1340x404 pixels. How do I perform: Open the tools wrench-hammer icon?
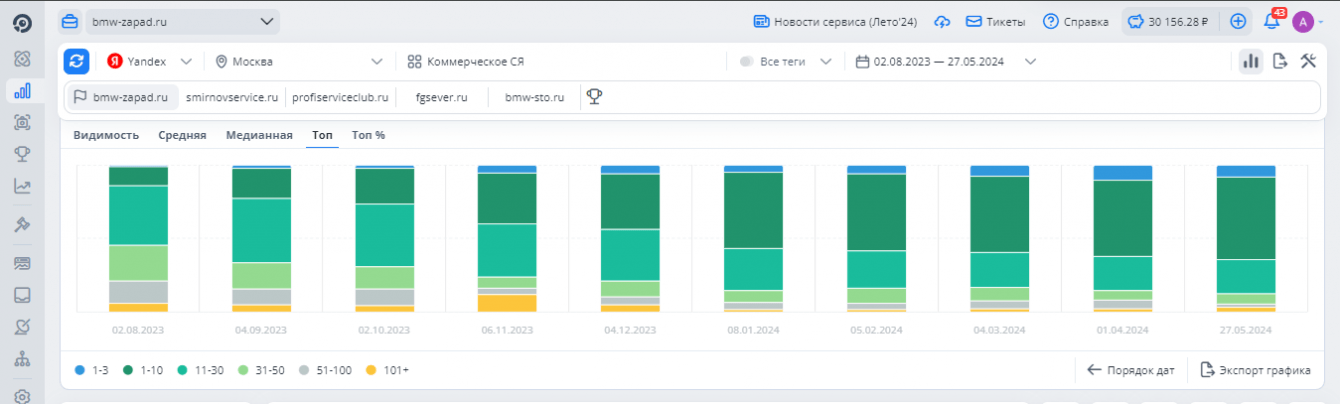pos(1308,61)
